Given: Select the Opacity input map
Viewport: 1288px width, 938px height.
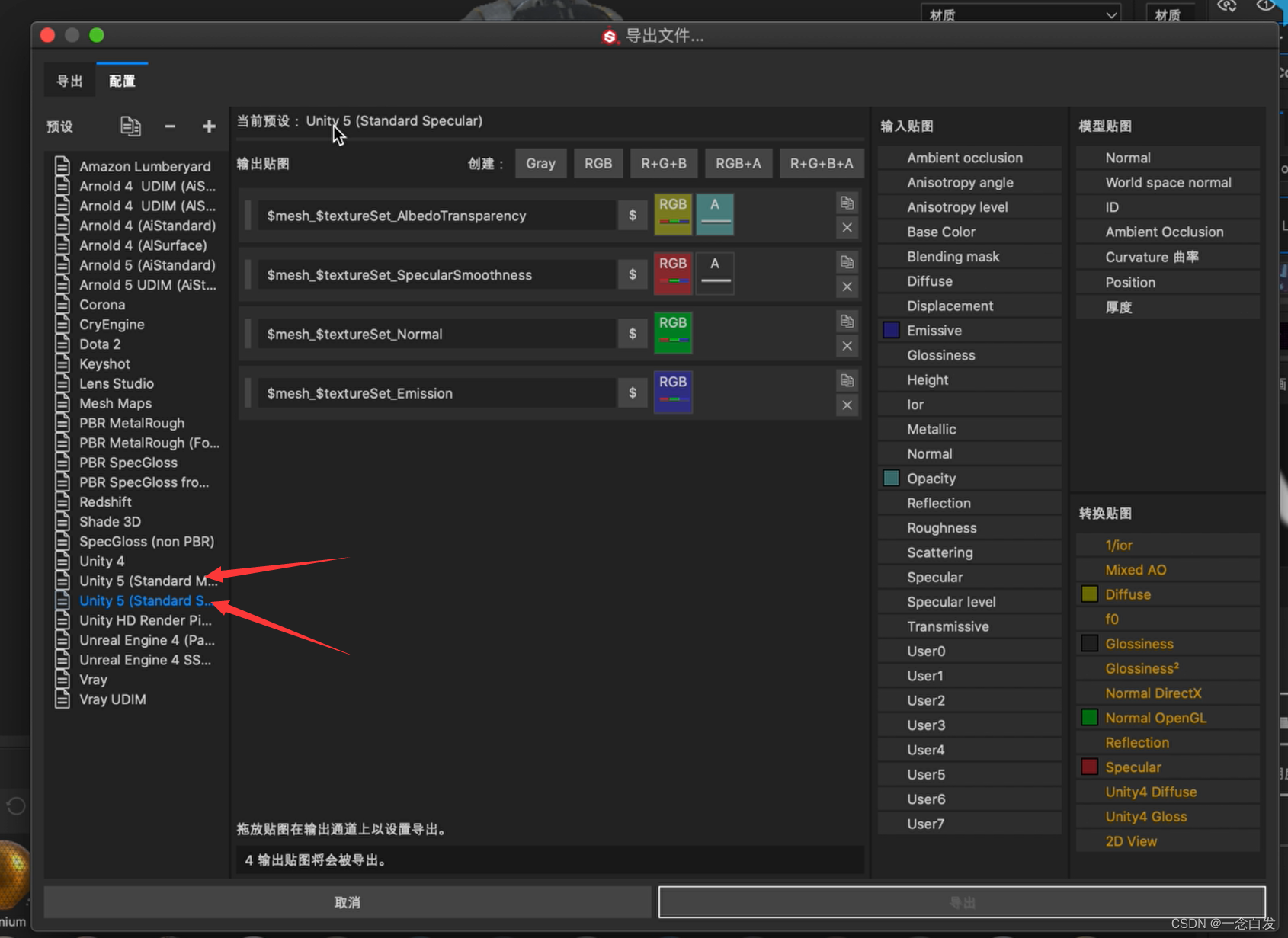Looking at the screenshot, I should [969, 479].
